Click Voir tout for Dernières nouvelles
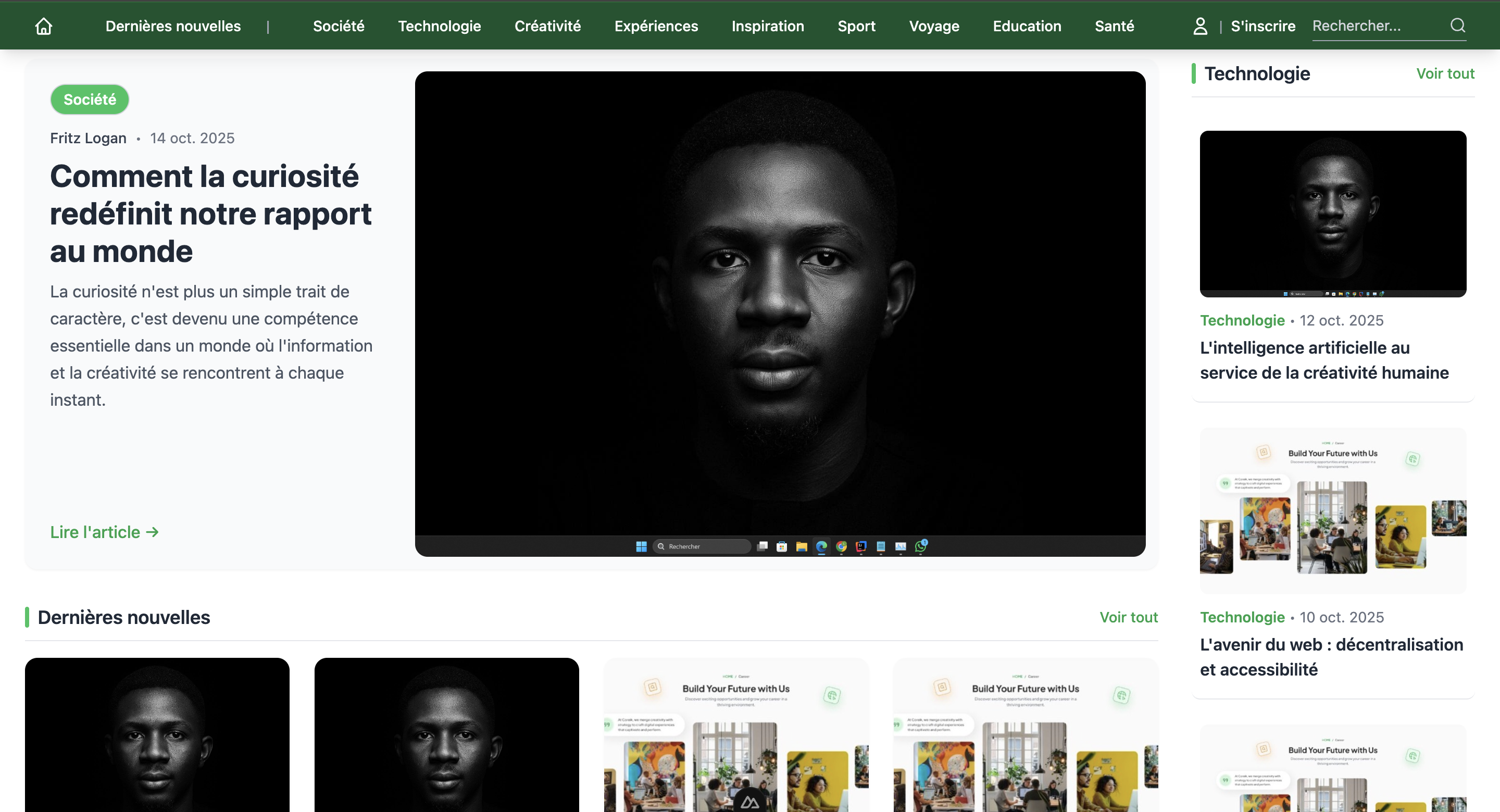 tap(1128, 617)
